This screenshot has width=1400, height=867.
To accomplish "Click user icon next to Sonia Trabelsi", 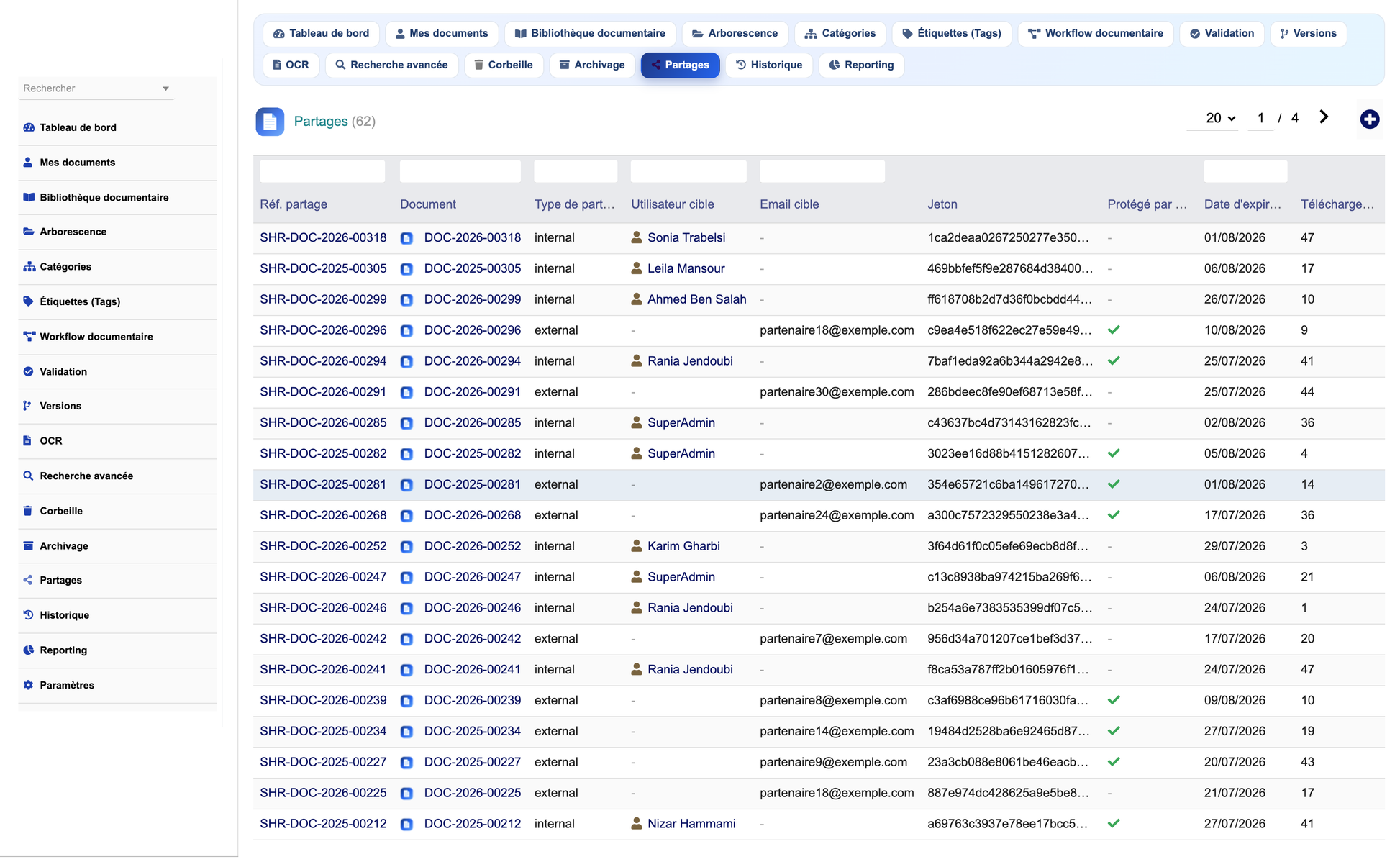I will 636,237.
